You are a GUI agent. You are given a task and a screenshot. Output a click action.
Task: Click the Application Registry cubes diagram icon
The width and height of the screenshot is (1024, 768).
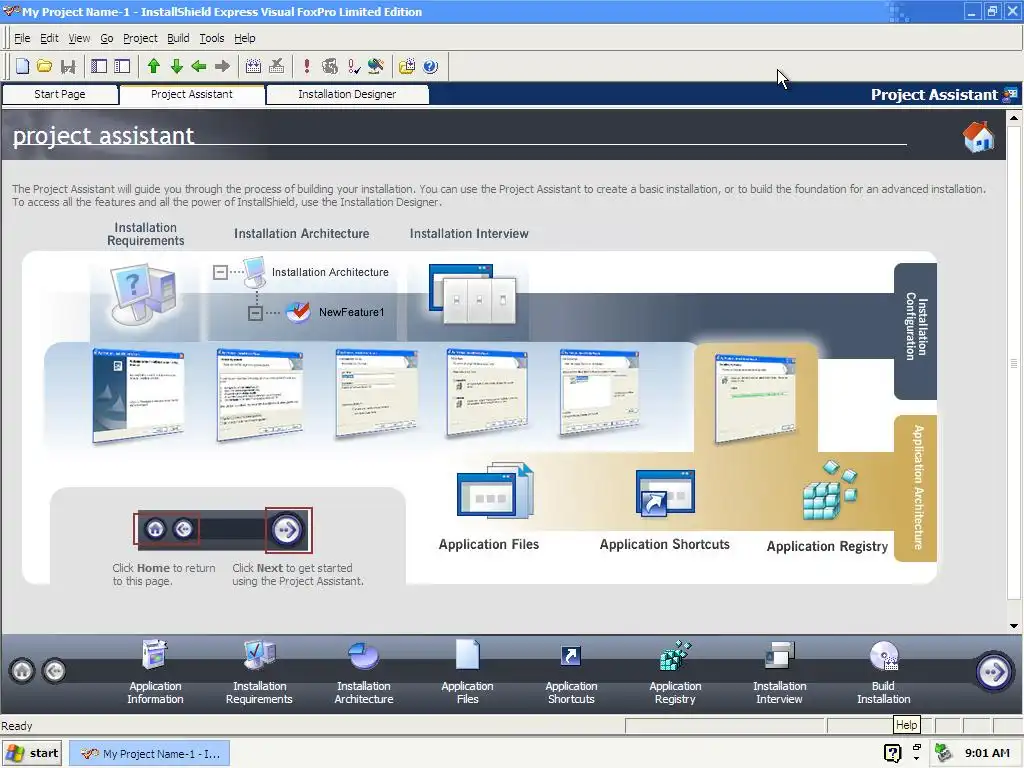tap(829, 490)
